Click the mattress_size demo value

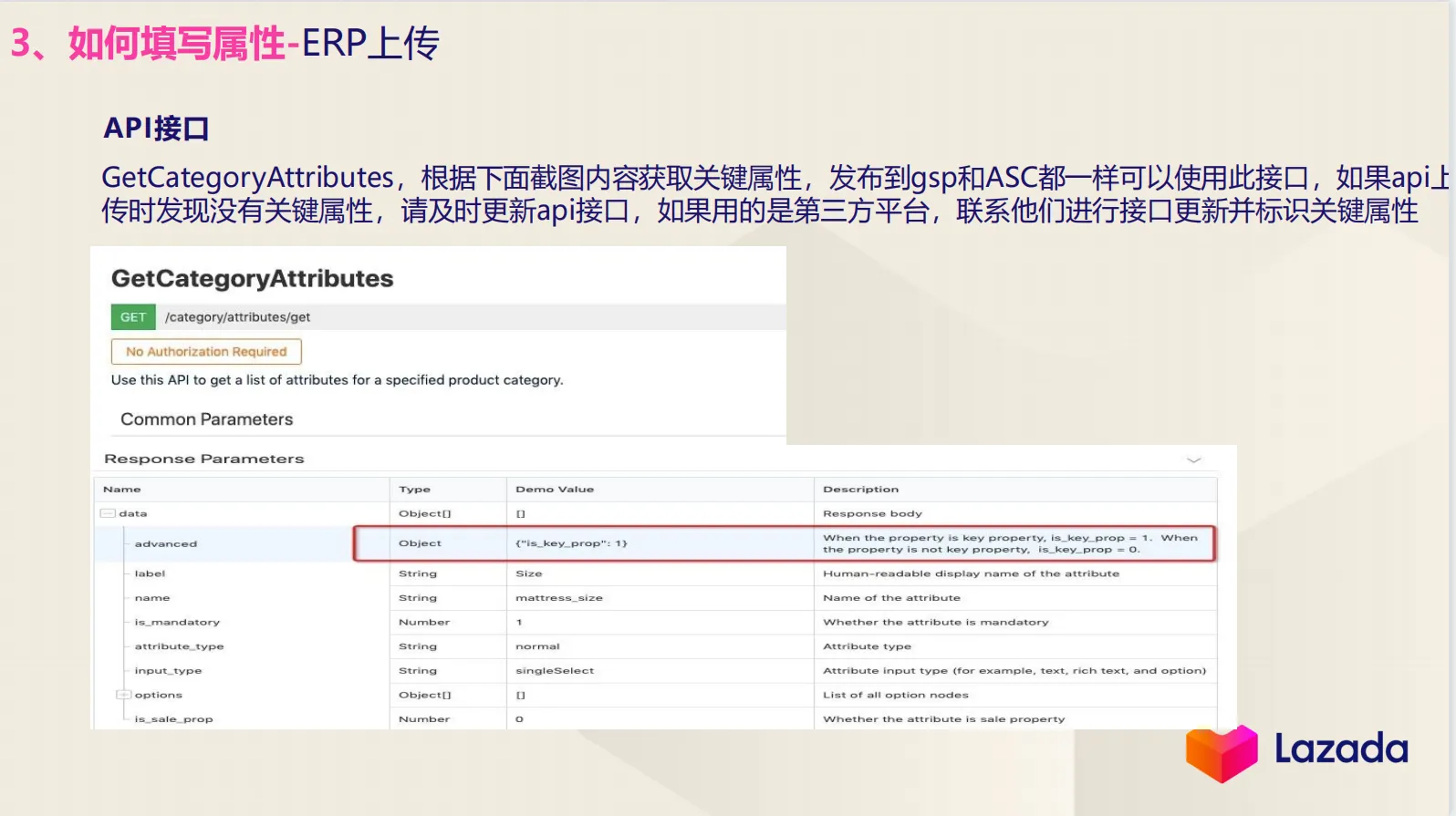pyautogui.click(x=559, y=598)
